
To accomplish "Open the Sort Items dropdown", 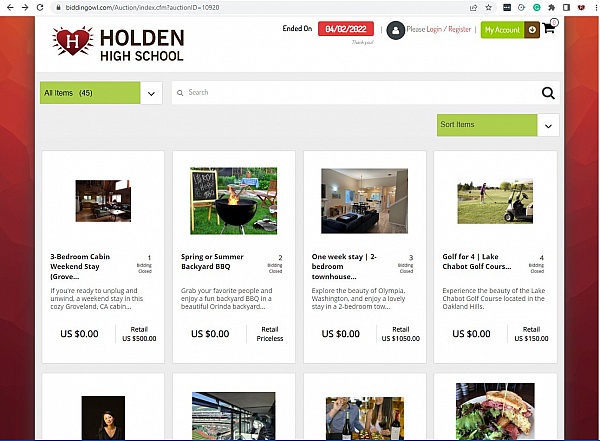I will [548, 125].
